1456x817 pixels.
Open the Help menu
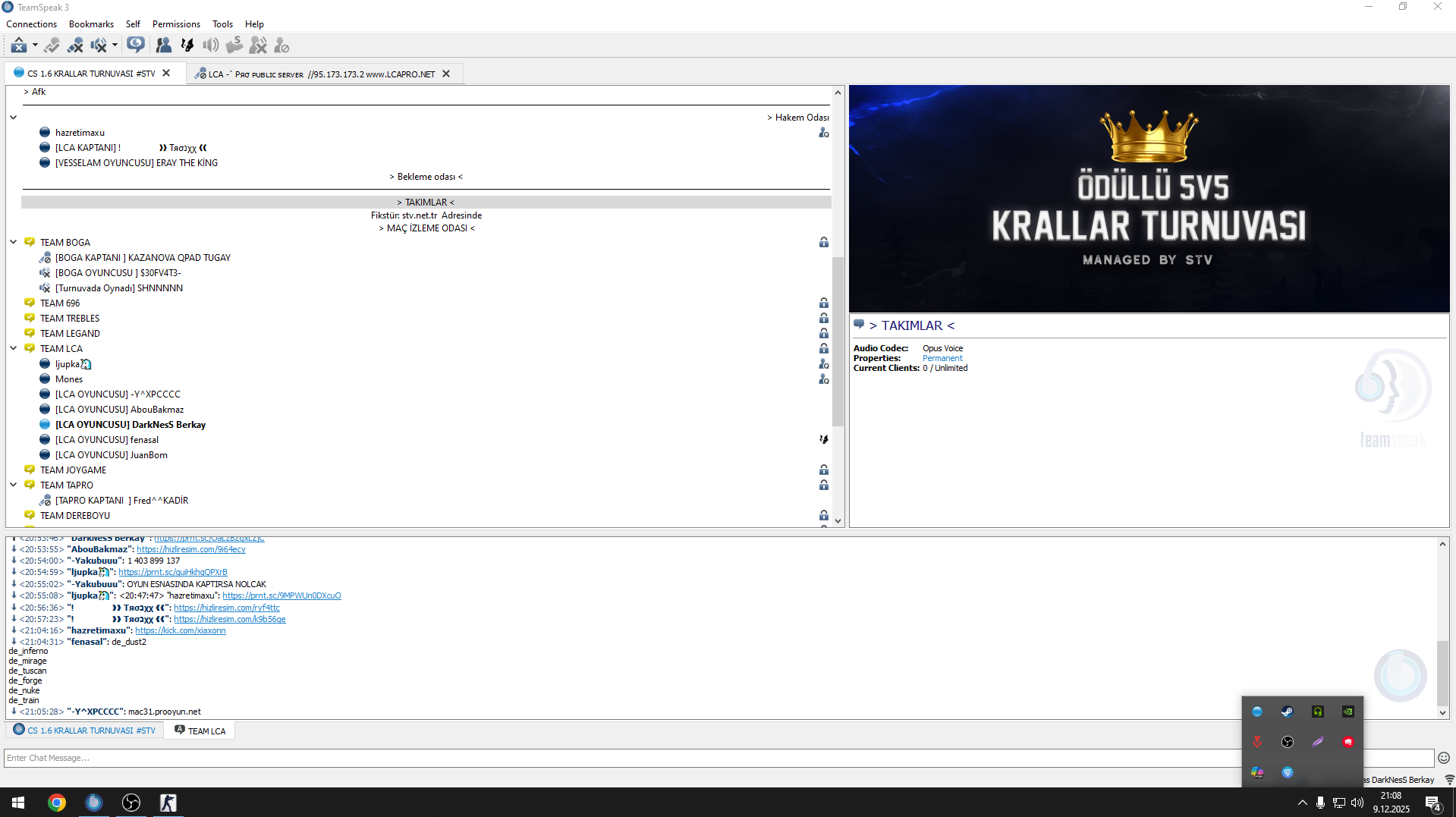pos(254,24)
